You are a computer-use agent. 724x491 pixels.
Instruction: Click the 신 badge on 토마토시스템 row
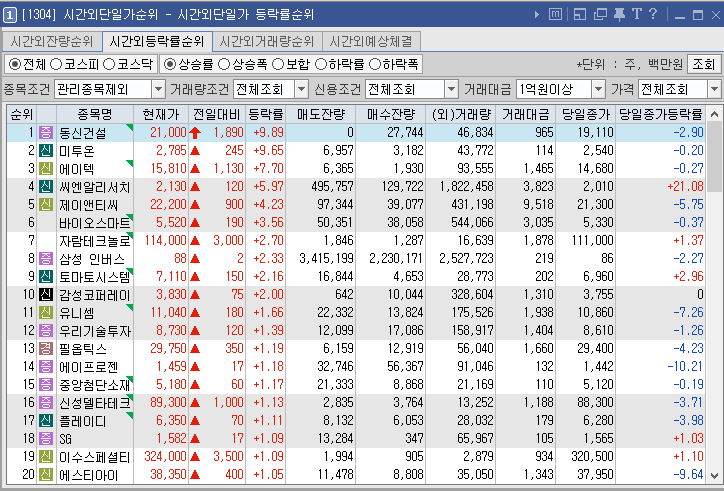coord(45,277)
